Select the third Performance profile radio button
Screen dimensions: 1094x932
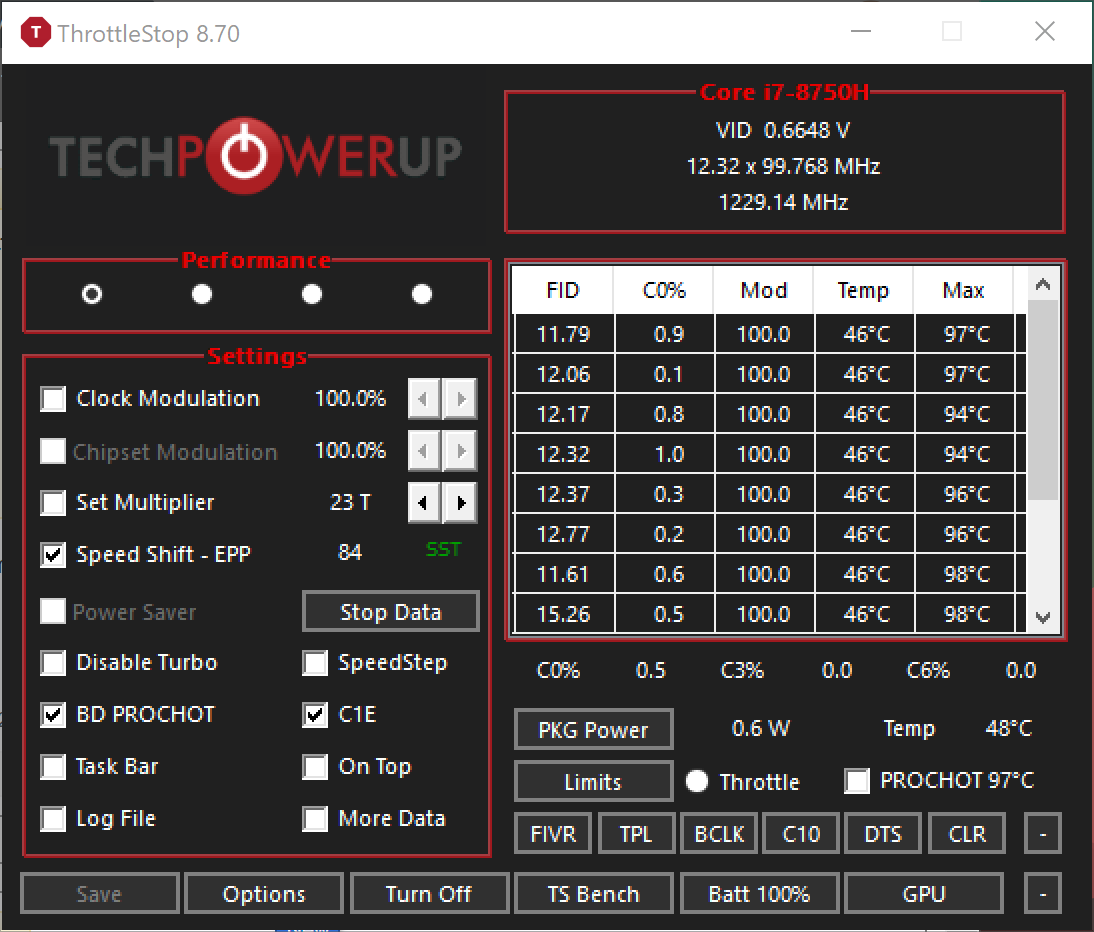coord(312,294)
